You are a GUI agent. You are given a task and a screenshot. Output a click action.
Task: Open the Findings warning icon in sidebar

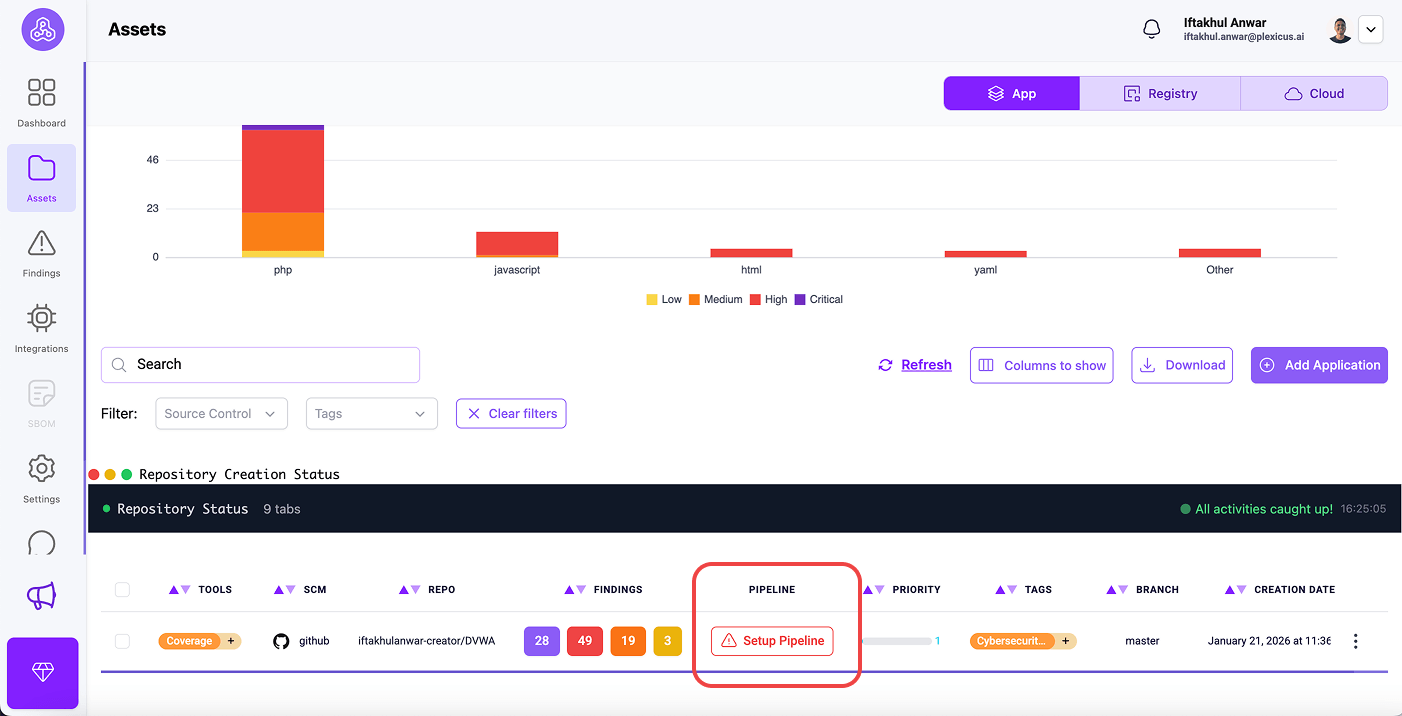pos(41,252)
